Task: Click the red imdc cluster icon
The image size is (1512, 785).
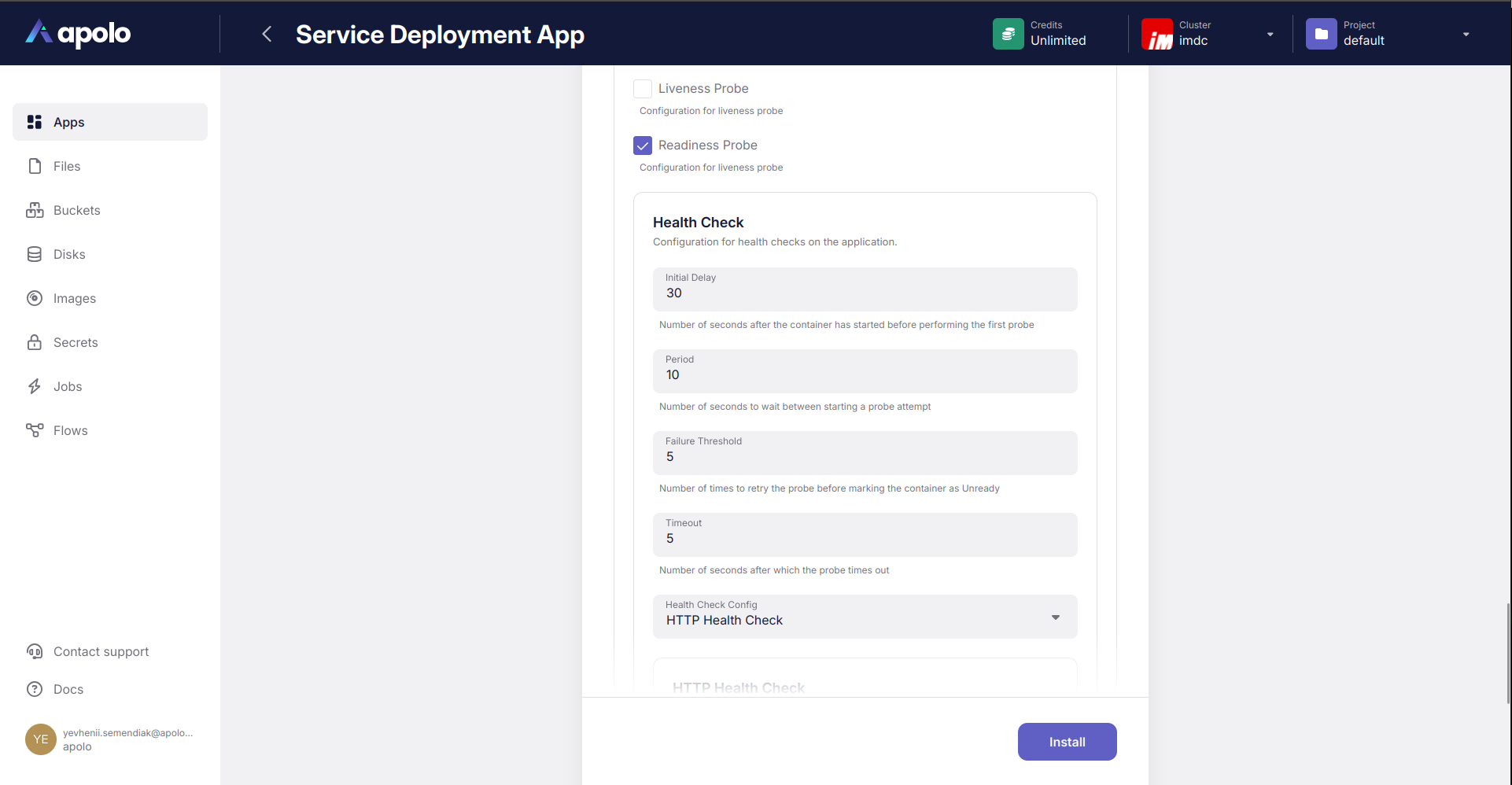Action: (1156, 34)
